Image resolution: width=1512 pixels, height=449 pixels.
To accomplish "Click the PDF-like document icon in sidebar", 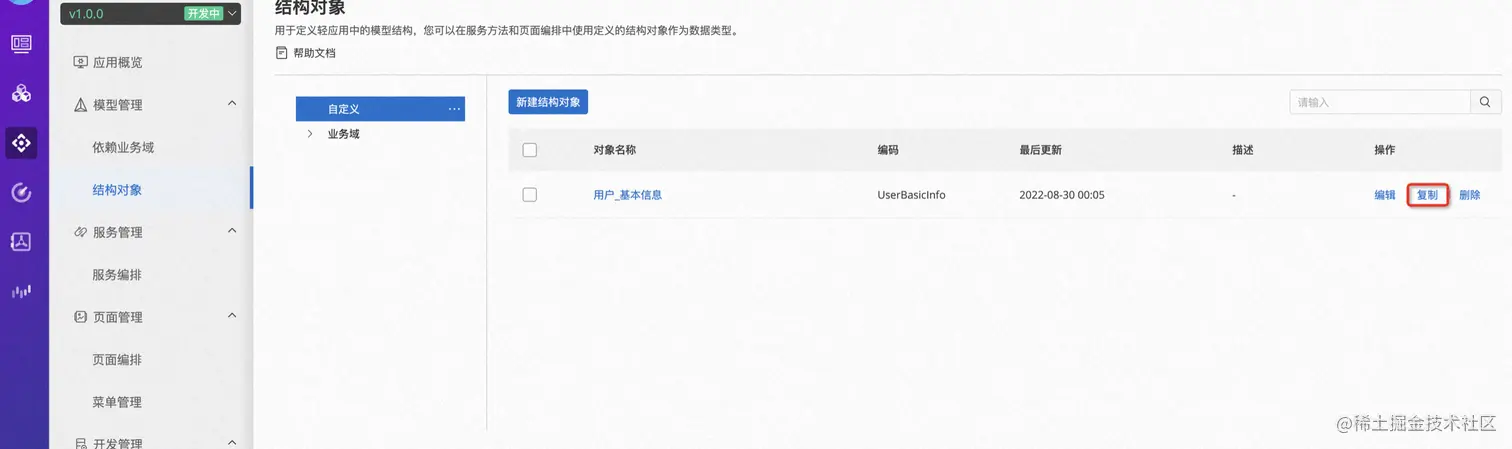I will (21, 241).
